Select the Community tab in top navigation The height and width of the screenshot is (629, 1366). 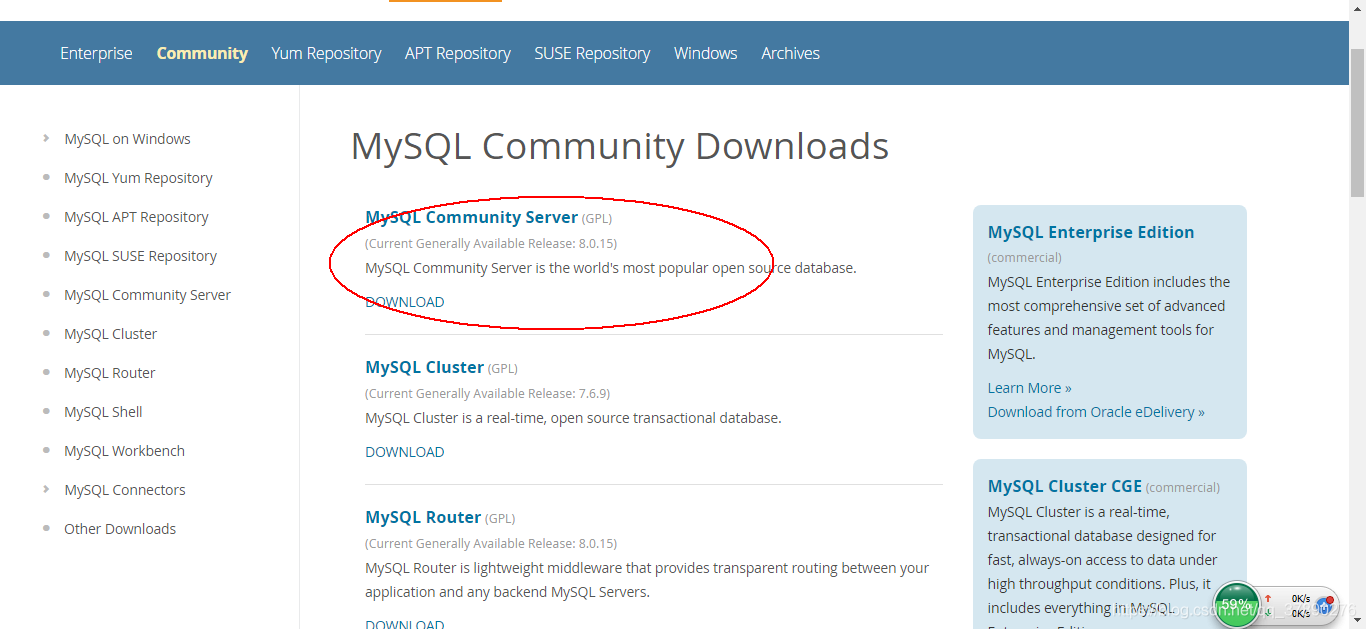tap(202, 53)
